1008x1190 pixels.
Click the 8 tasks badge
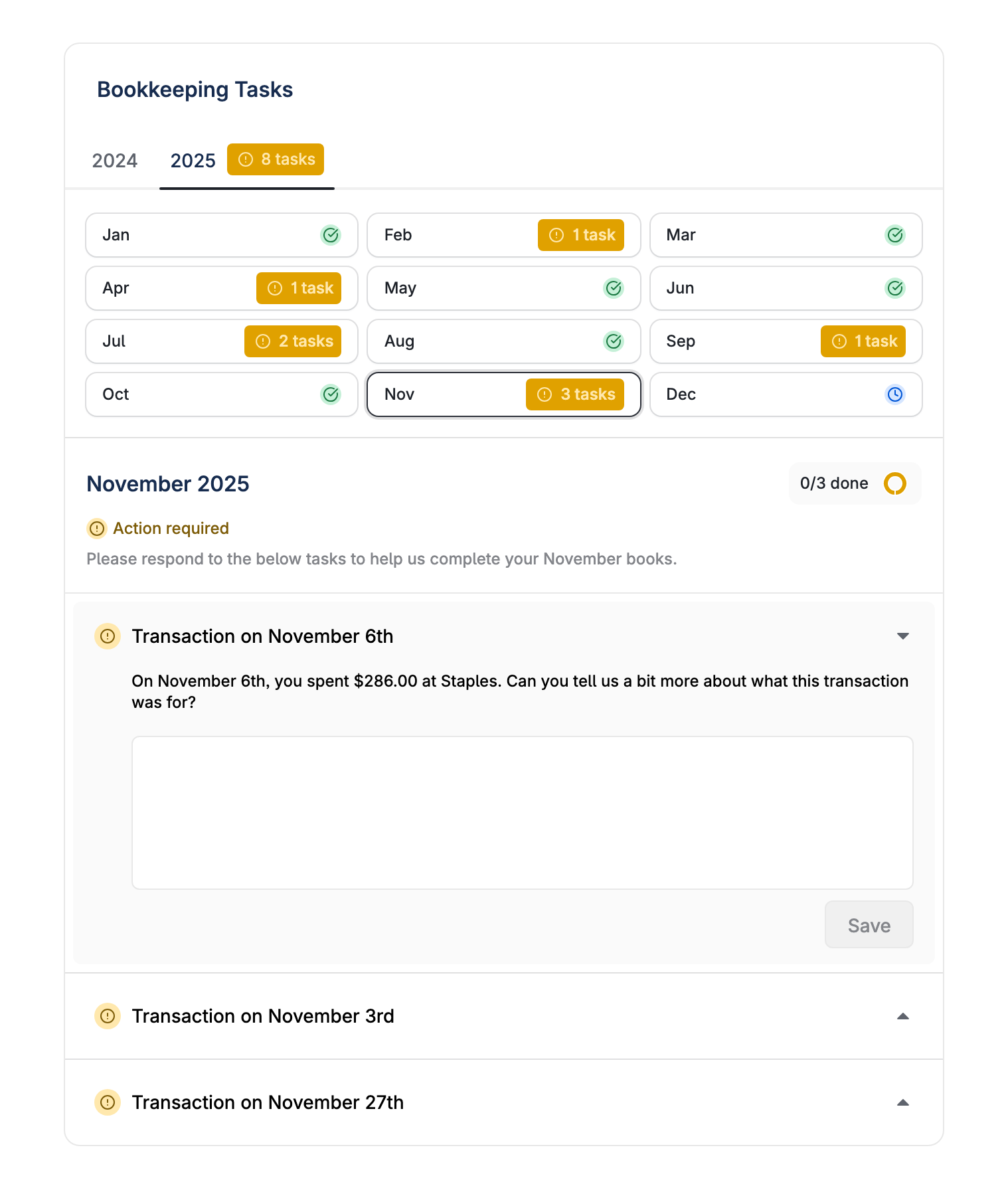(276, 159)
